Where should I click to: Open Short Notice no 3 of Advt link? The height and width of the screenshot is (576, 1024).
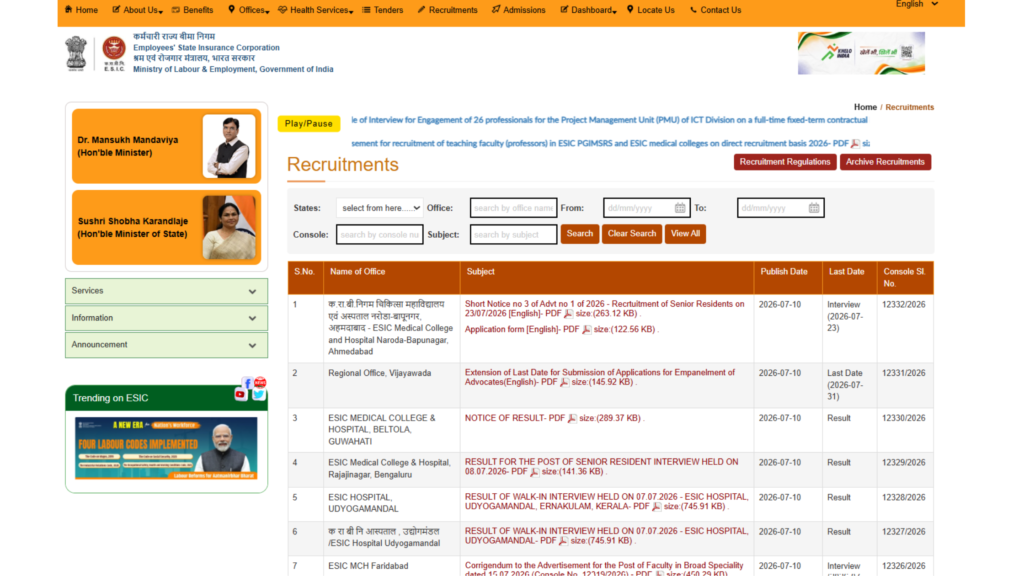[x=604, y=309]
